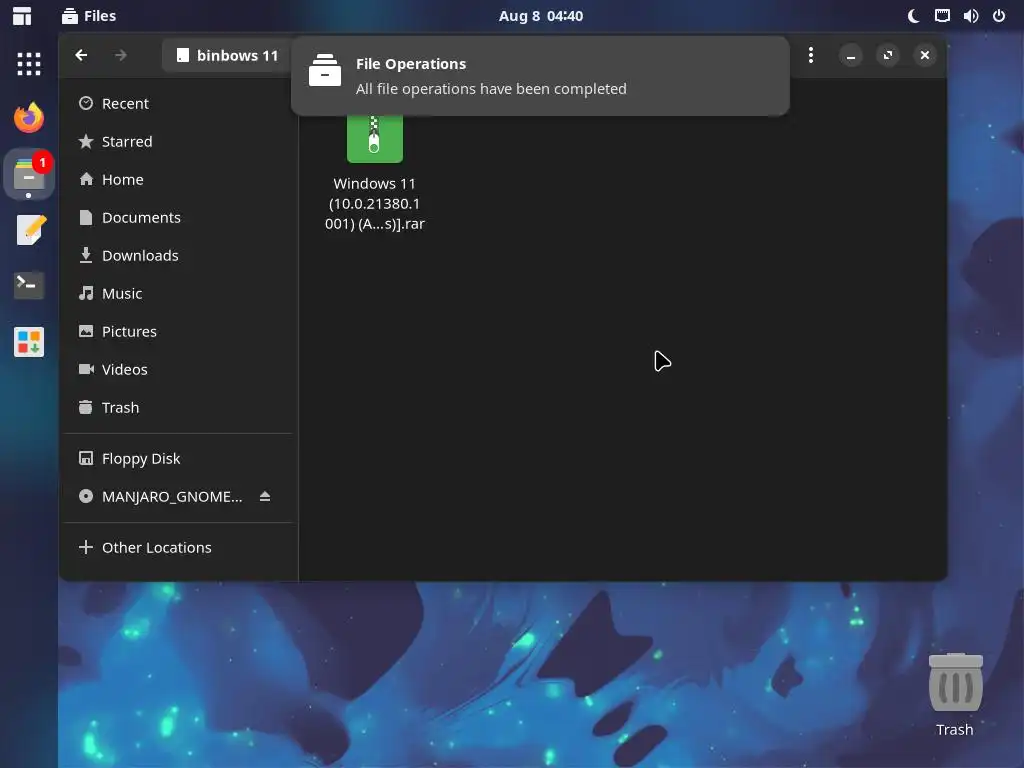Open the three-dot menu in Files
1024x768 pixels.
tap(810, 56)
